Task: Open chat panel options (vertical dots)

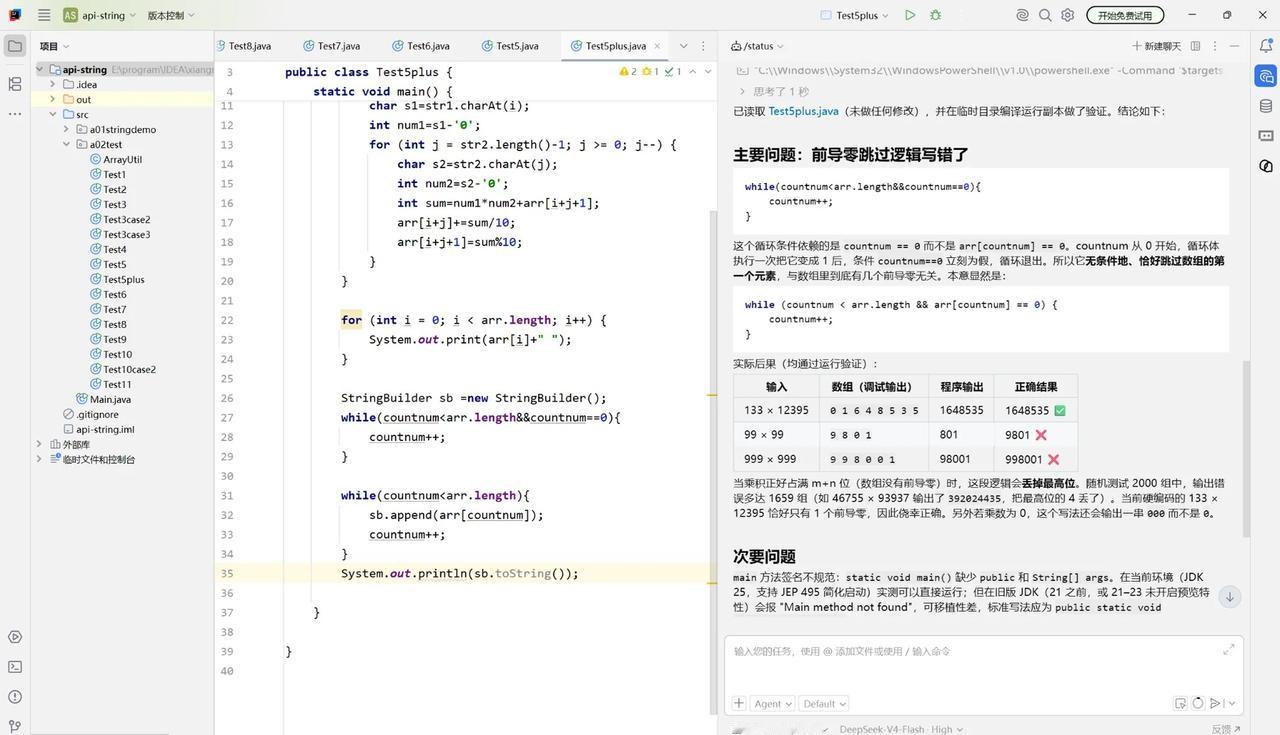Action: click(1215, 46)
